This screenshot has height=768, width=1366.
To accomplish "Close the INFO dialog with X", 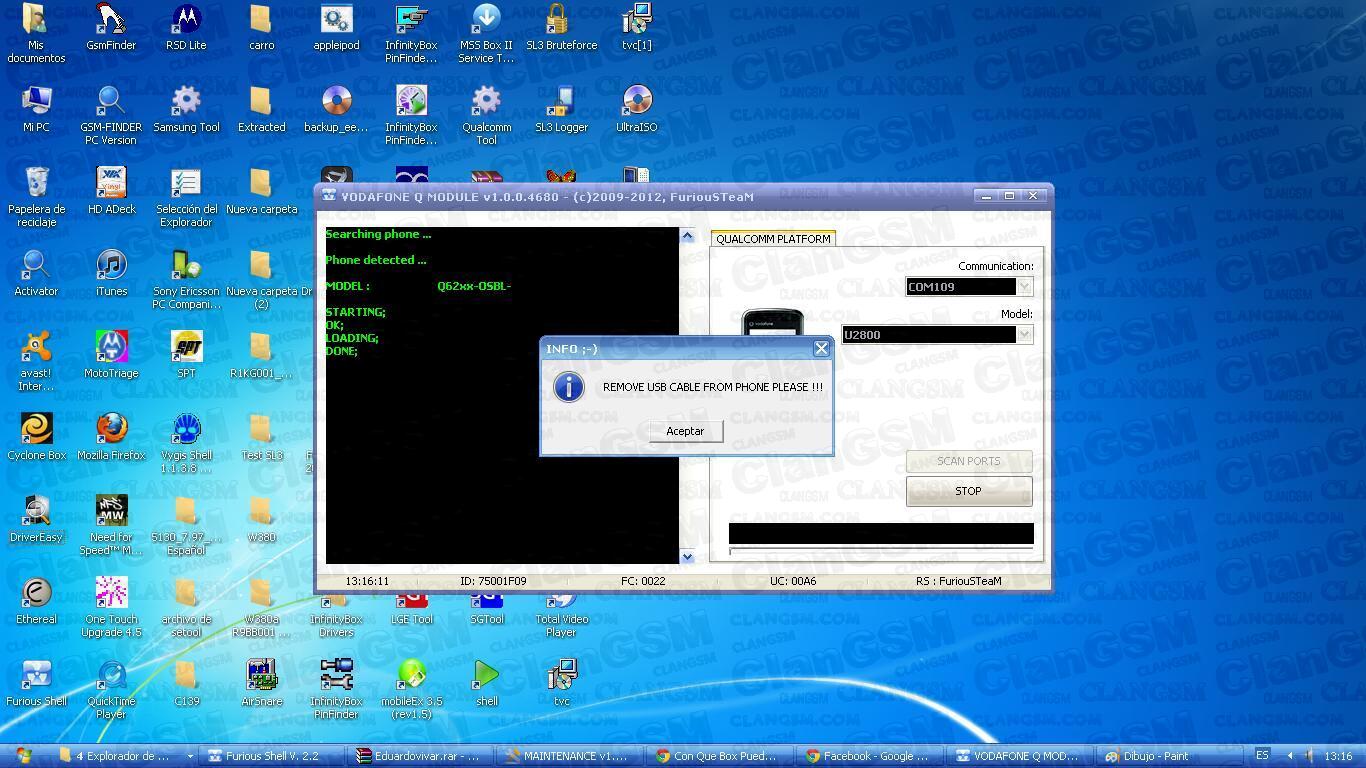I will coord(821,348).
